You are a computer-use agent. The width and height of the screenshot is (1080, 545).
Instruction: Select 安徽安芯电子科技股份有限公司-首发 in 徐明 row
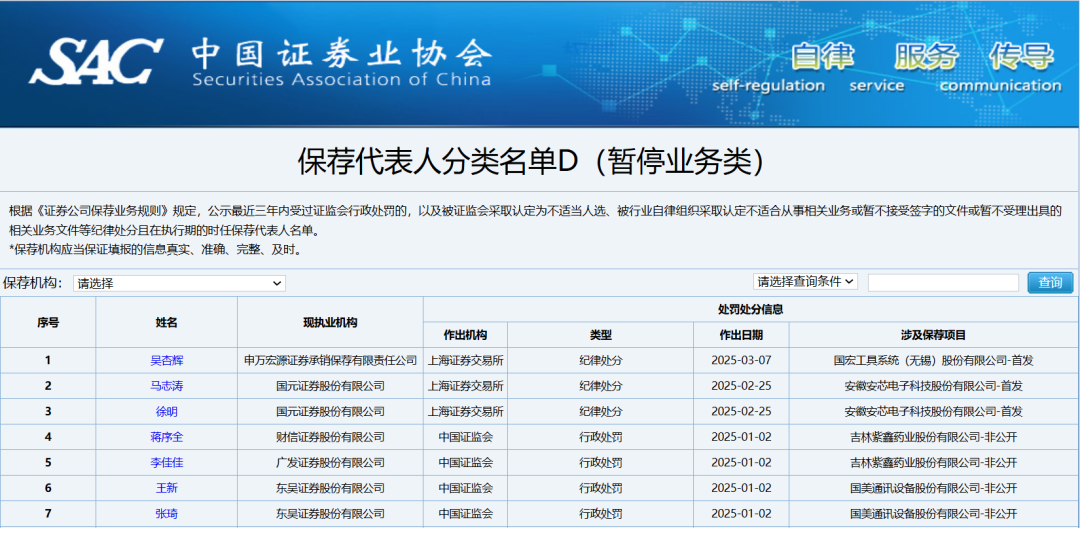(933, 411)
